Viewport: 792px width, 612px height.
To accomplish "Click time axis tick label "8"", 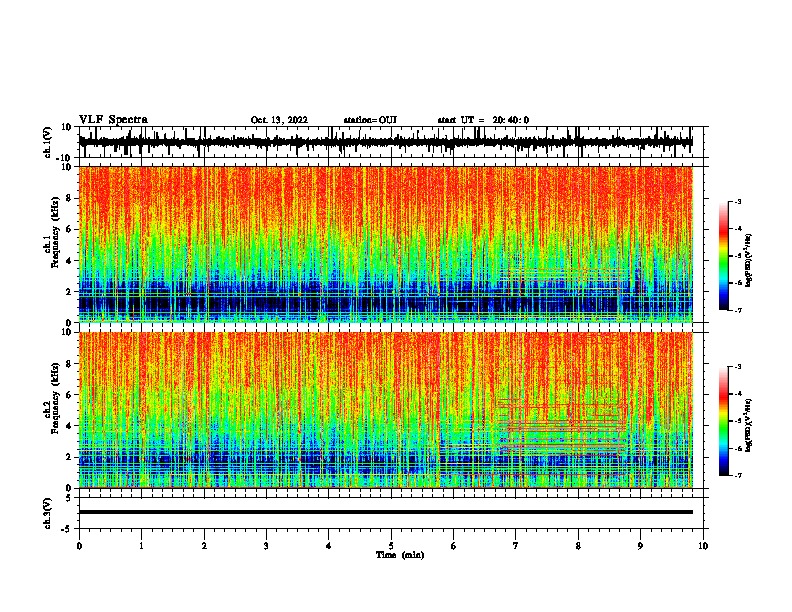I will pos(578,546).
